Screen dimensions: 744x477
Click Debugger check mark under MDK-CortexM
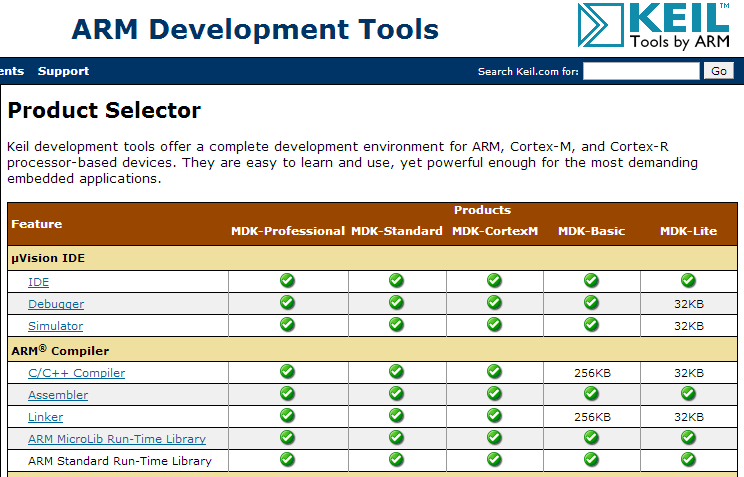tap(494, 302)
